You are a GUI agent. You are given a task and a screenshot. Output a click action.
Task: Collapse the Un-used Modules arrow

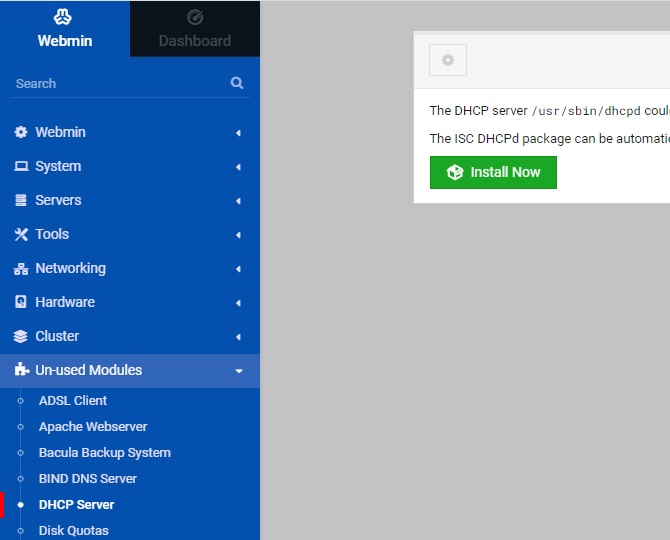coord(239,371)
